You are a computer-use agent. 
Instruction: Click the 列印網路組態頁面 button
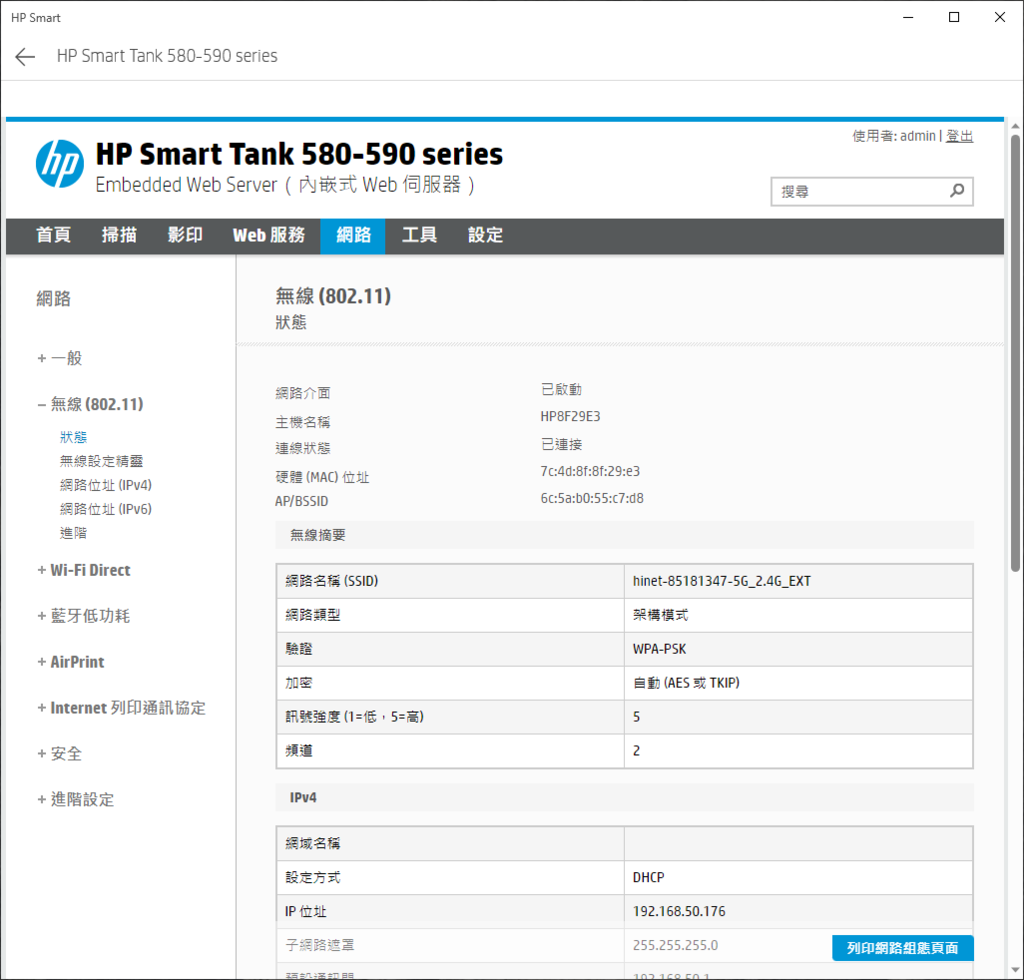[x=903, y=948]
